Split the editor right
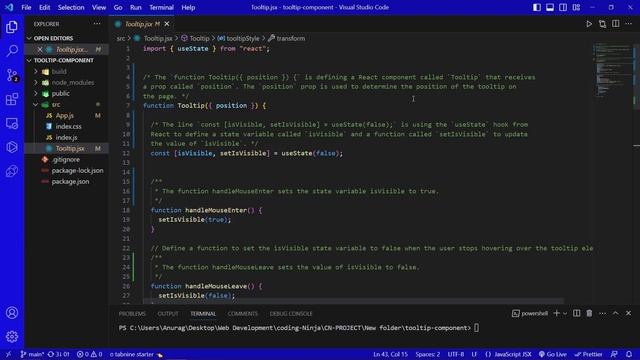Viewport: 640px width, 360px height. coord(616,24)
